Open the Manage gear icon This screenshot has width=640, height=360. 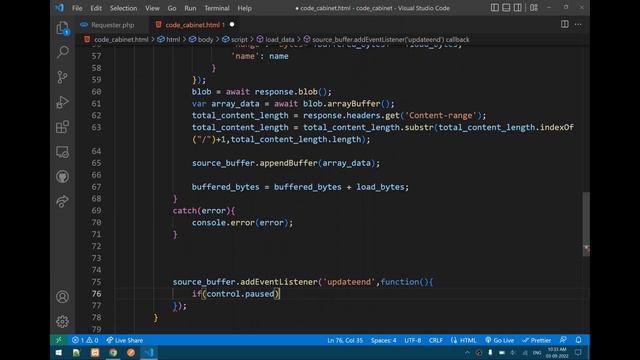(62, 322)
